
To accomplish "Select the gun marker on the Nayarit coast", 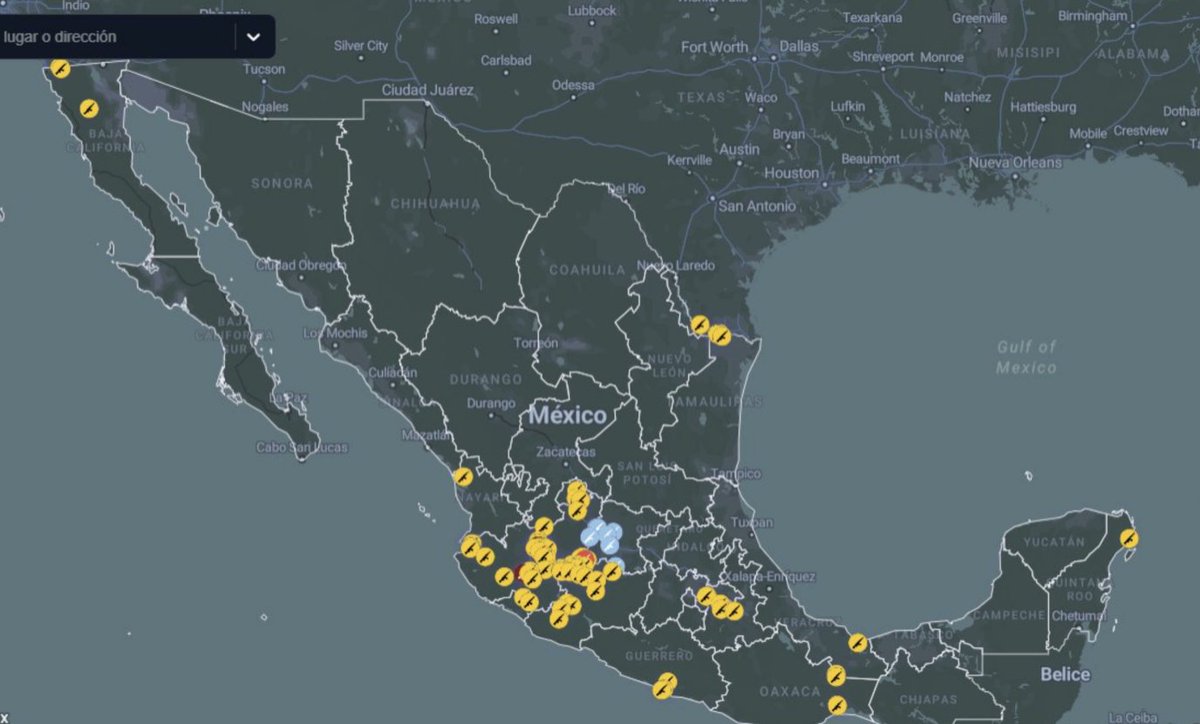I will tap(463, 477).
